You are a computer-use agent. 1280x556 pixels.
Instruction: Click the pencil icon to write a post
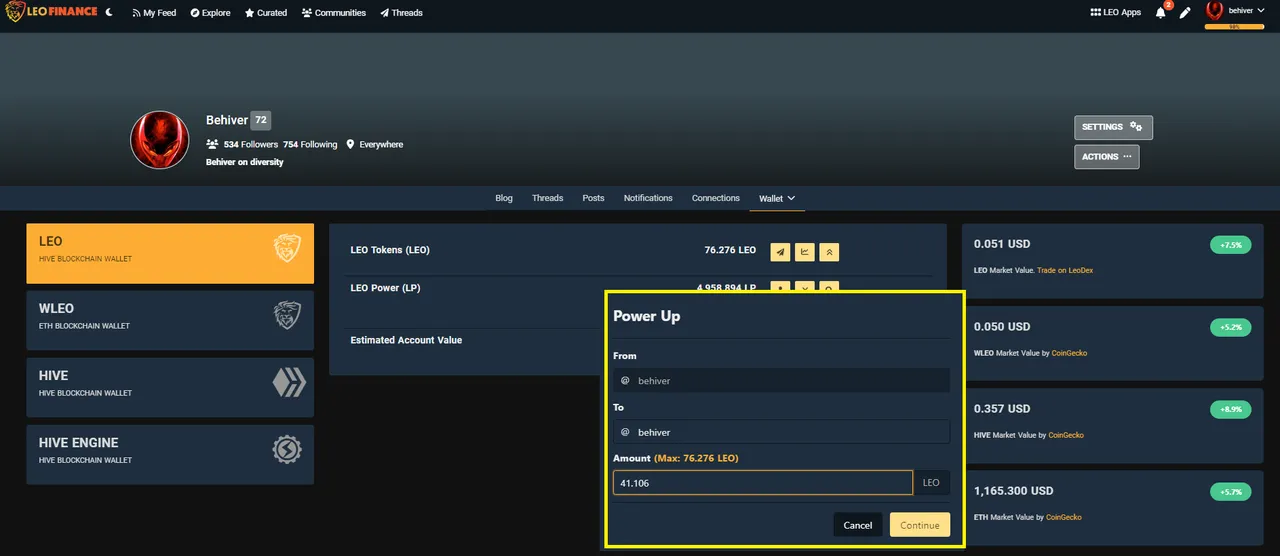point(1185,13)
